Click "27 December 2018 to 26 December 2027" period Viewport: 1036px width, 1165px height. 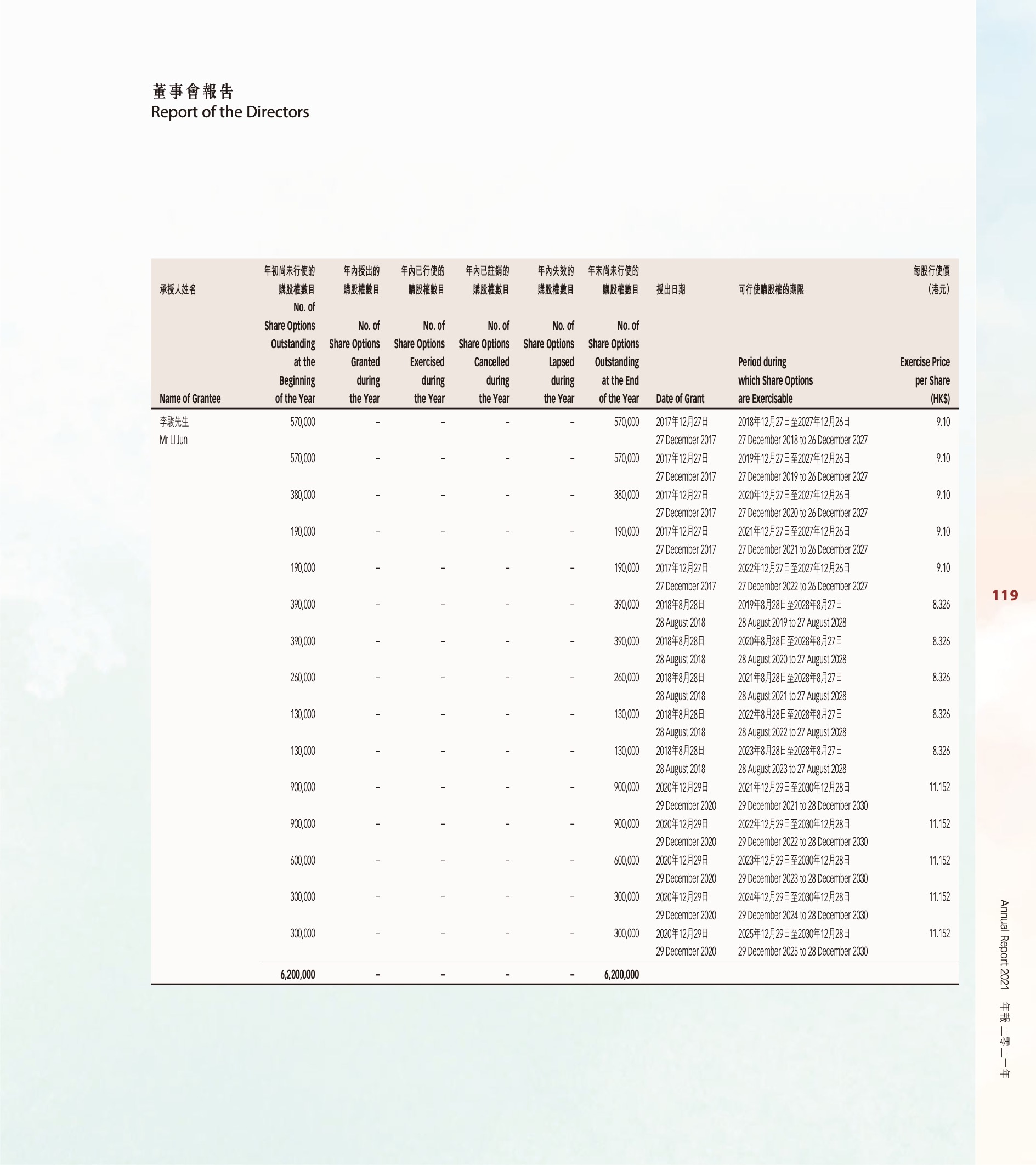coord(802,440)
